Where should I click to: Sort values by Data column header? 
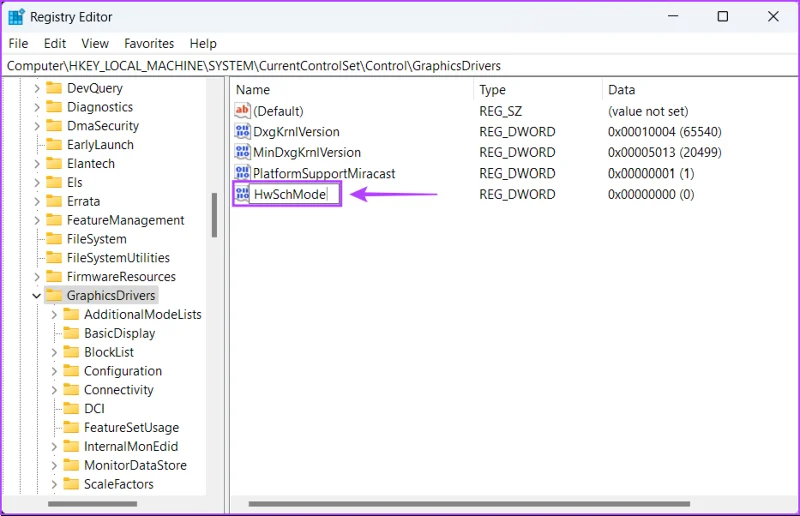click(699, 90)
